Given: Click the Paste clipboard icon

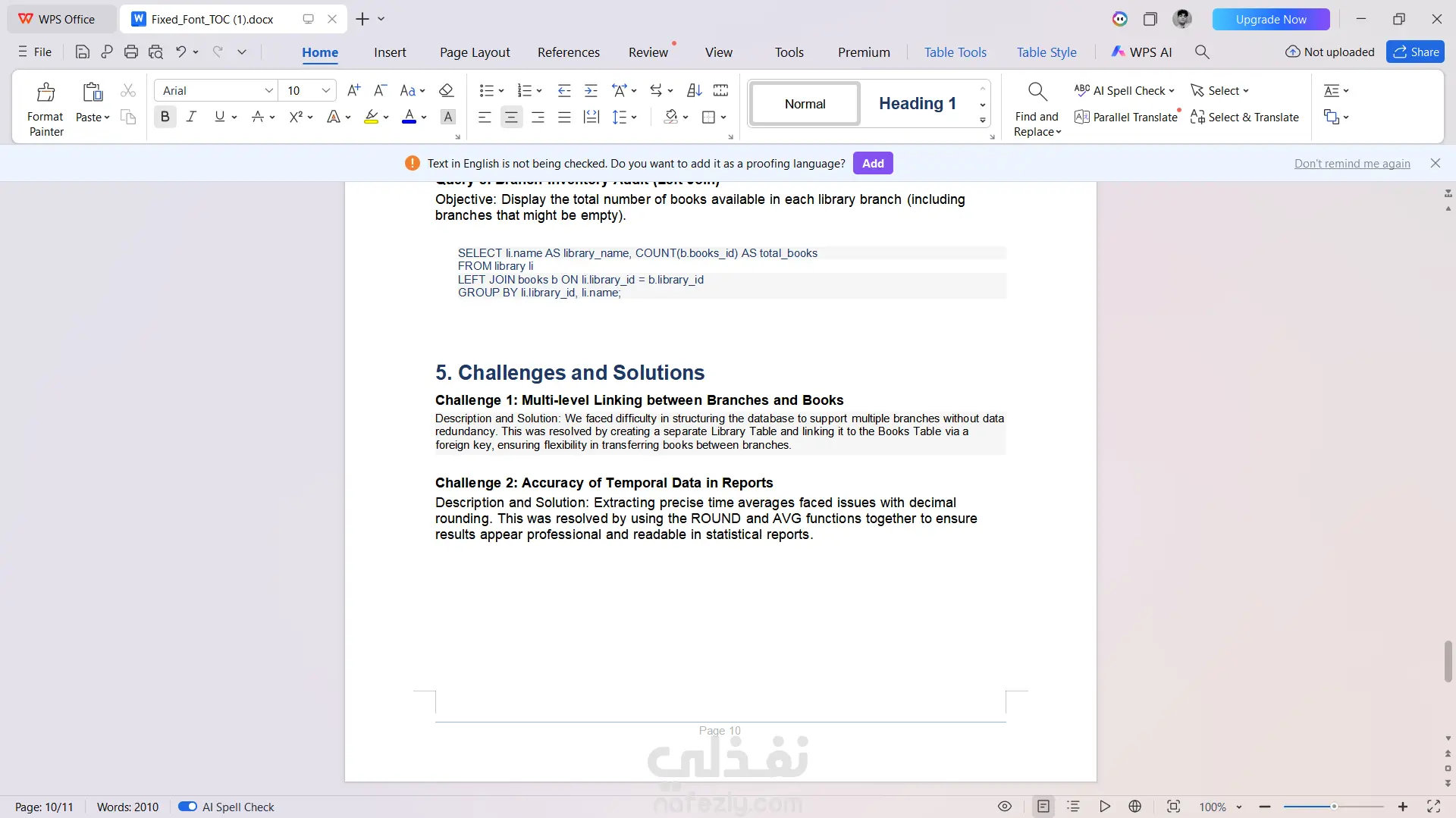Looking at the screenshot, I should tap(93, 92).
